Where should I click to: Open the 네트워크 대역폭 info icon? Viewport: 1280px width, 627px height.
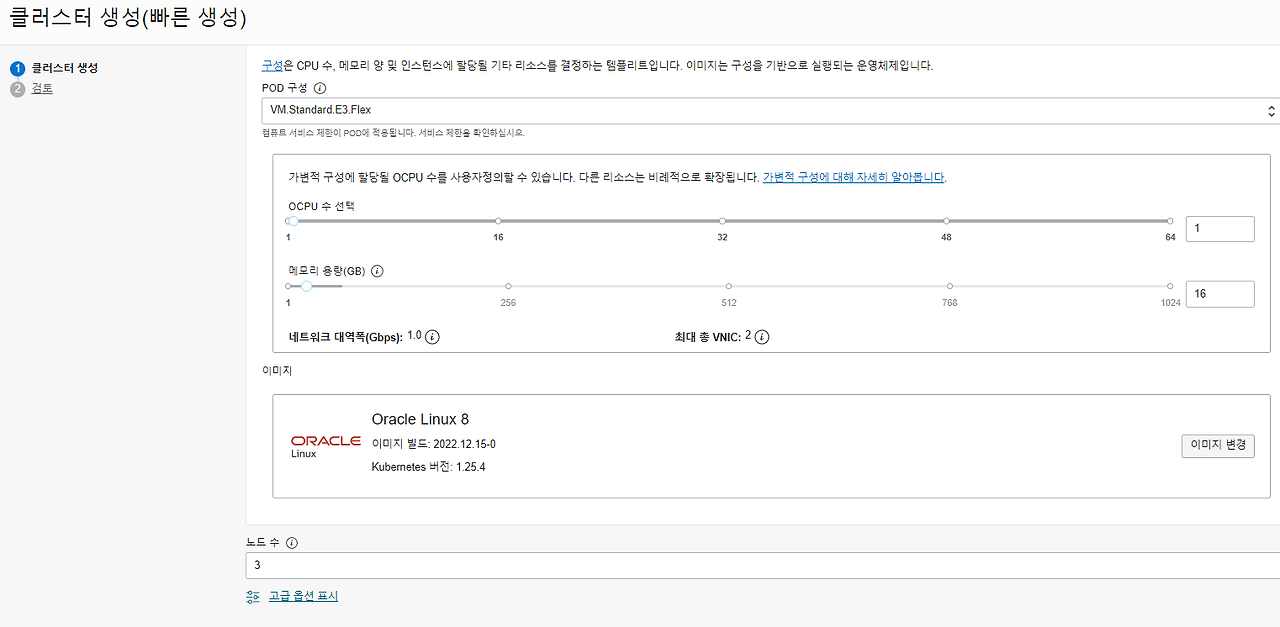pyautogui.click(x=430, y=336)
